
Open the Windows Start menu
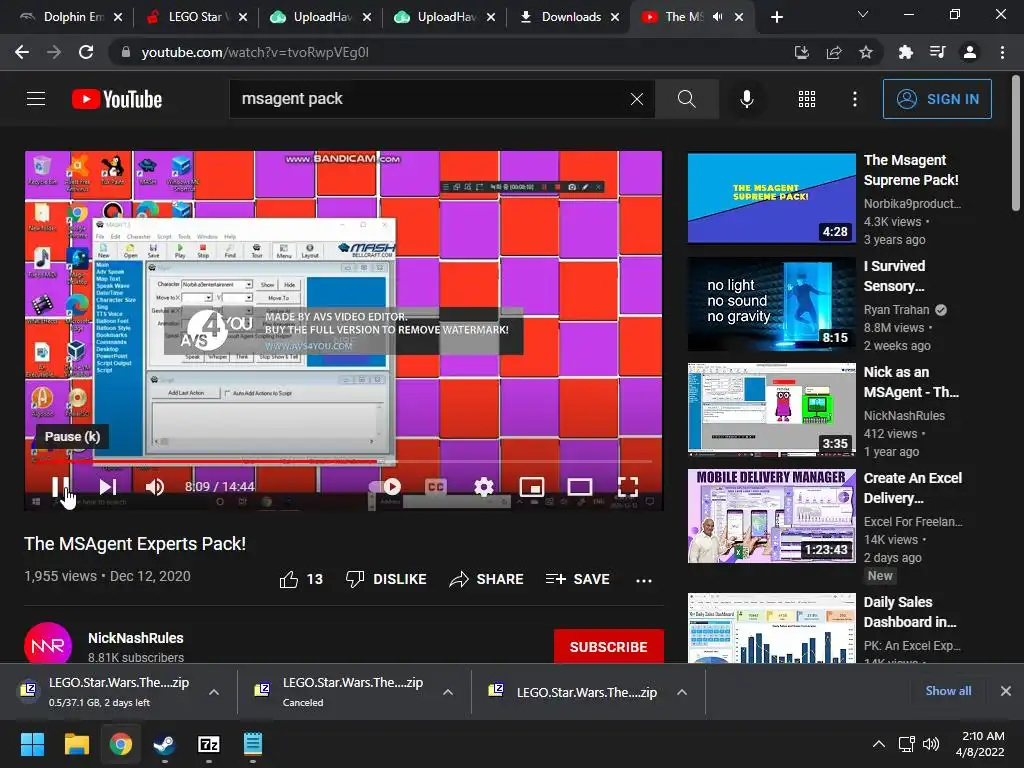tap(32, 744)
